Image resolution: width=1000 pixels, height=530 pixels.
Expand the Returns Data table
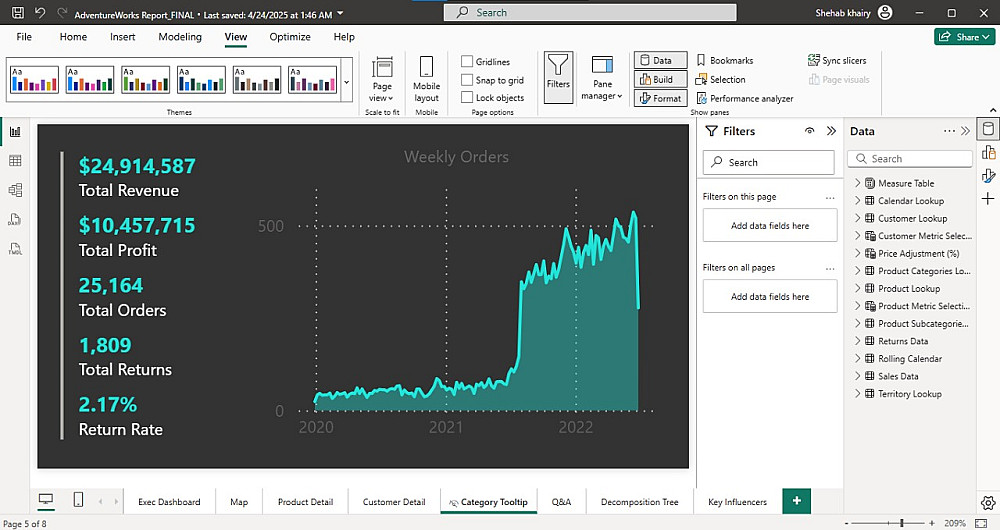[857, 341]
